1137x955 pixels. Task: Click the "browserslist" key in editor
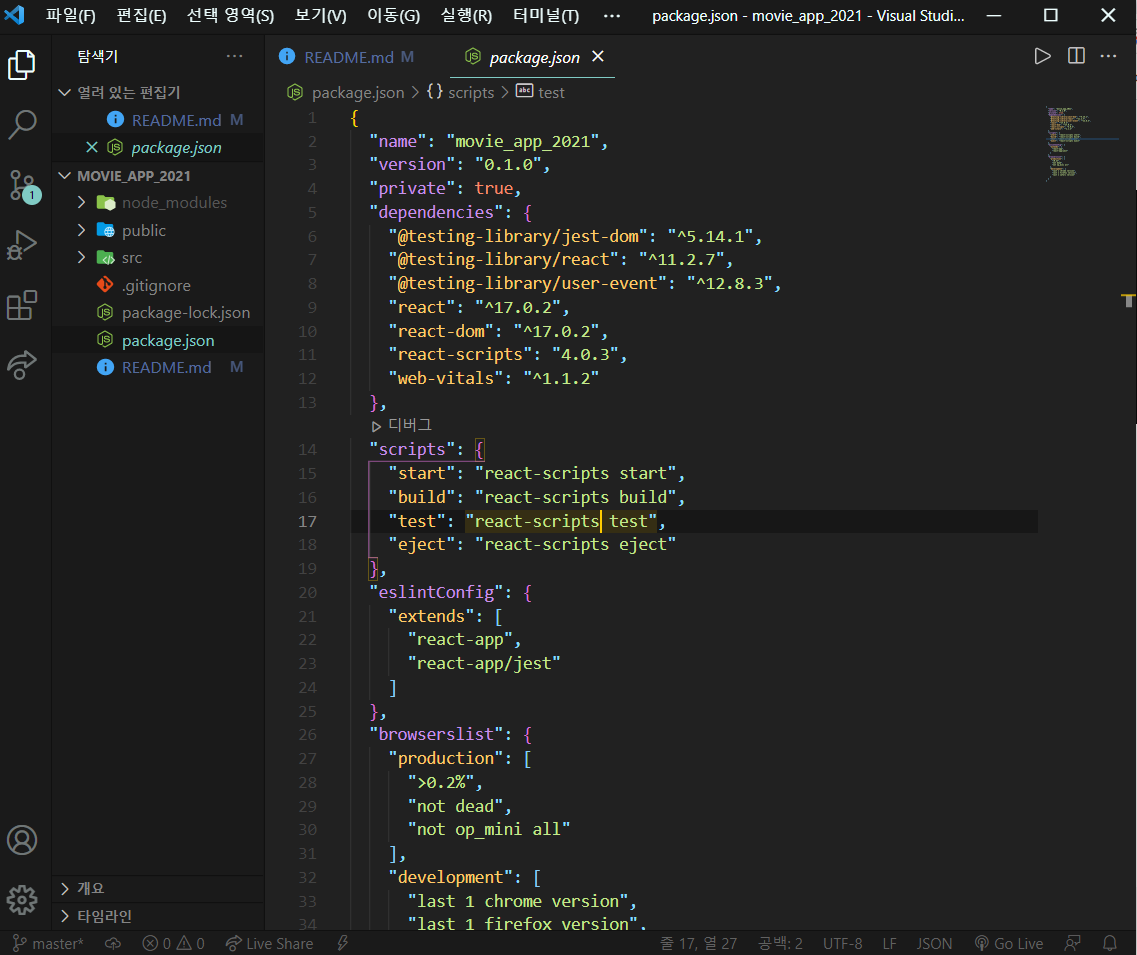coord(437,735)
